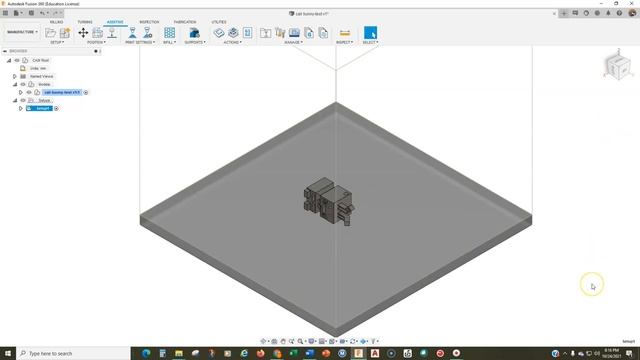Collapse the Setups tree node
The width and height of the screenshot is (640, 360).
(x=15, y=100)
